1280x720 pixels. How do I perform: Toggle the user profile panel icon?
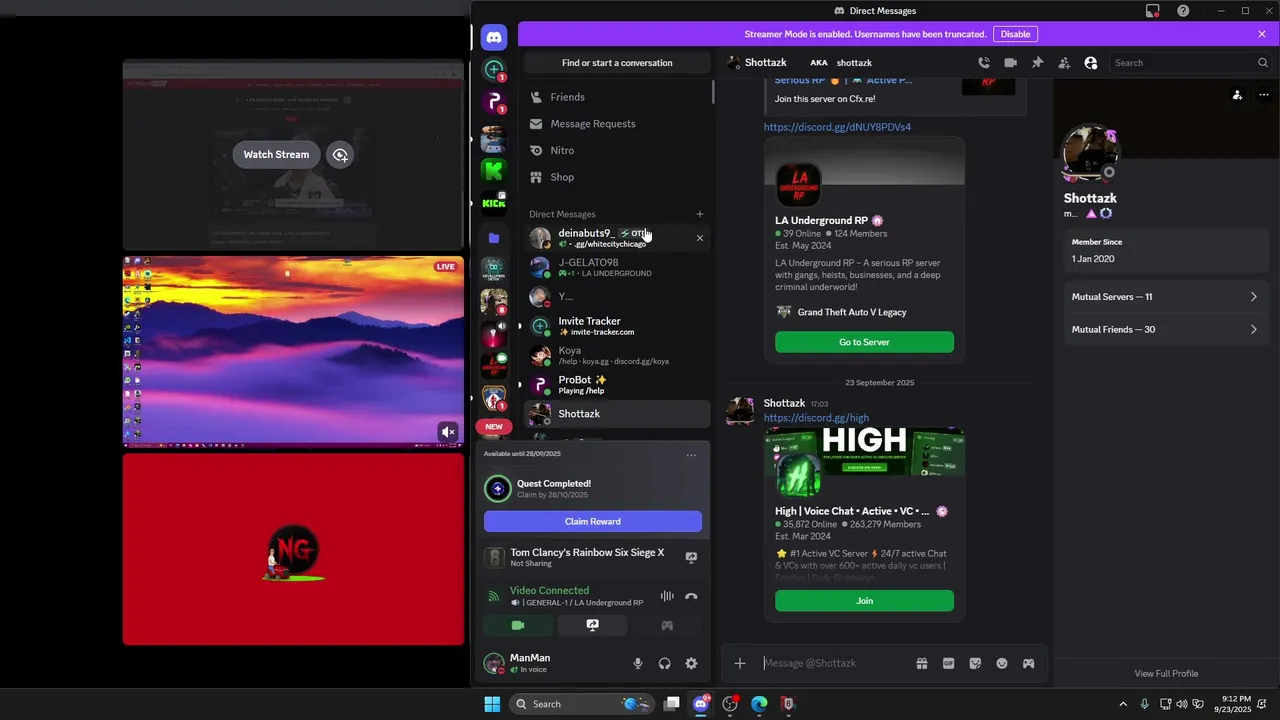(1091, 63)
